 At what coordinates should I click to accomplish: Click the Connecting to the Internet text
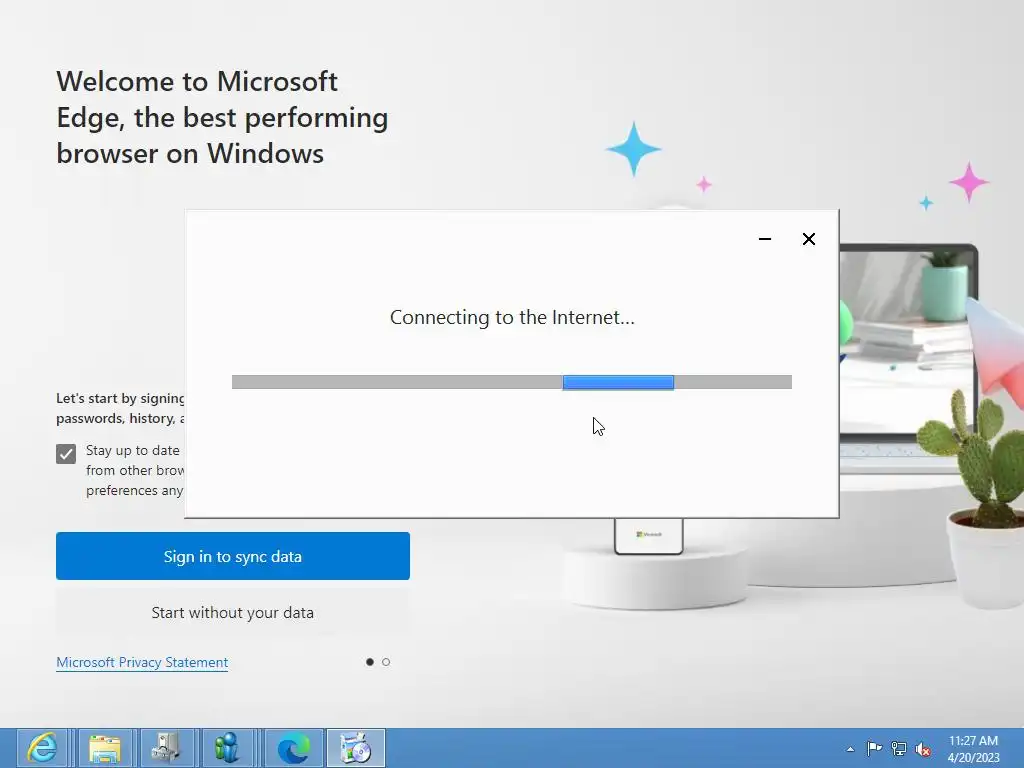tap(512, 317)
